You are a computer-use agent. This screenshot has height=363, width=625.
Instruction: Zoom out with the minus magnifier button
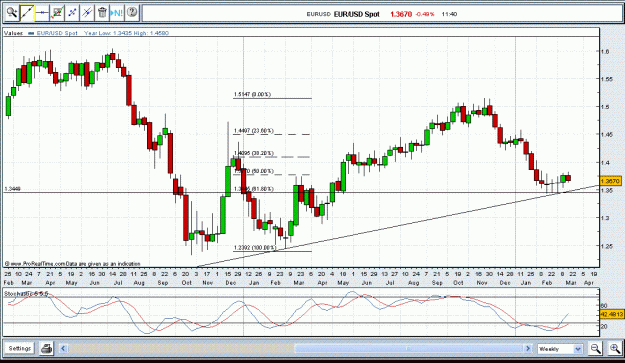tap(596, 349)
